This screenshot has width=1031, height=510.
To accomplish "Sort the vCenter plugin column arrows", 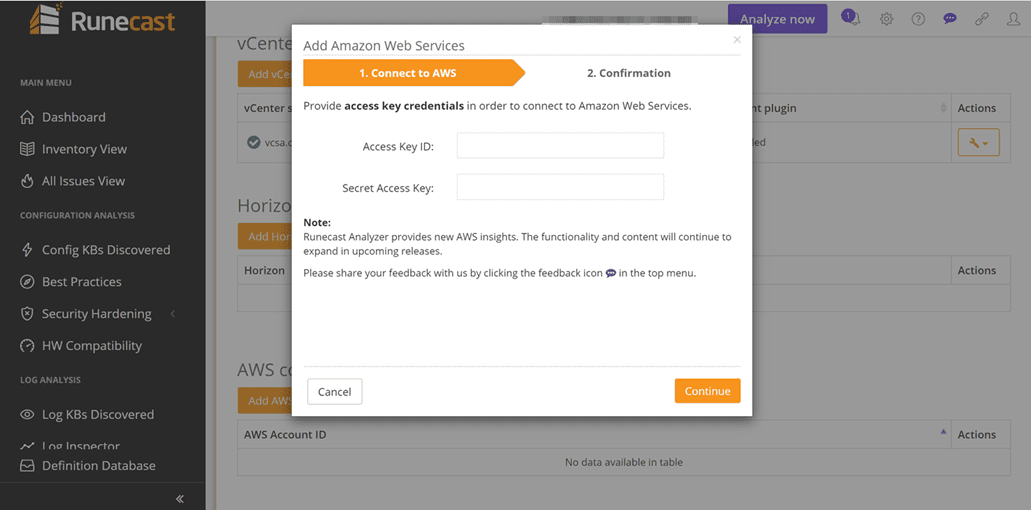I will coord(944,108).
